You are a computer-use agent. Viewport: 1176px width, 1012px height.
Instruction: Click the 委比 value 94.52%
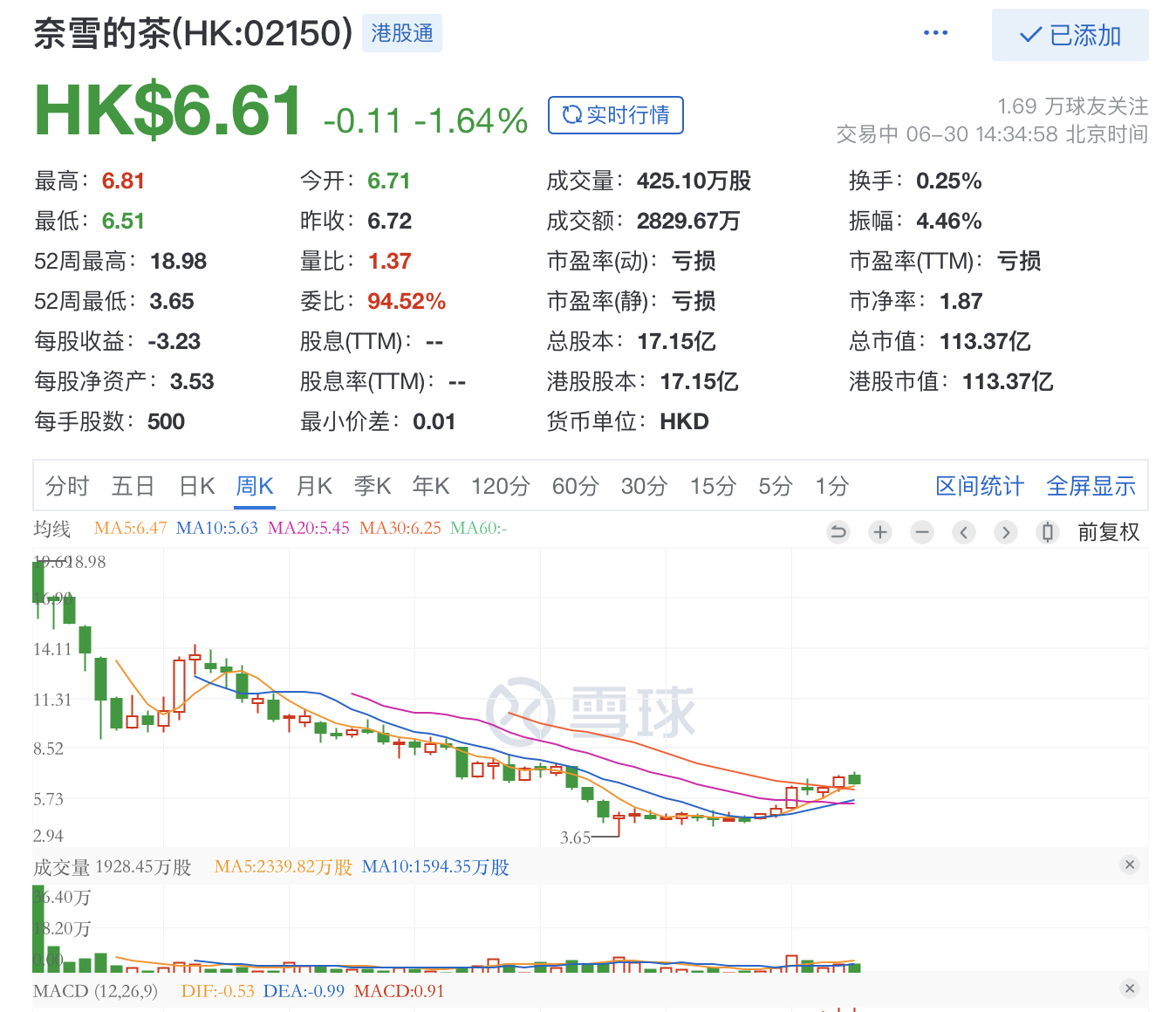[x=407, y=301]
